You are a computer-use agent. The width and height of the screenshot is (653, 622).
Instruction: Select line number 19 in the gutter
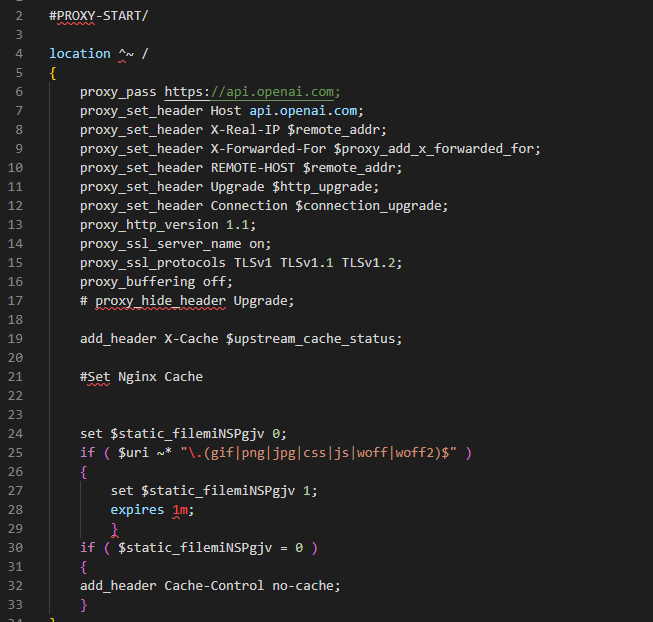point(15,339)
